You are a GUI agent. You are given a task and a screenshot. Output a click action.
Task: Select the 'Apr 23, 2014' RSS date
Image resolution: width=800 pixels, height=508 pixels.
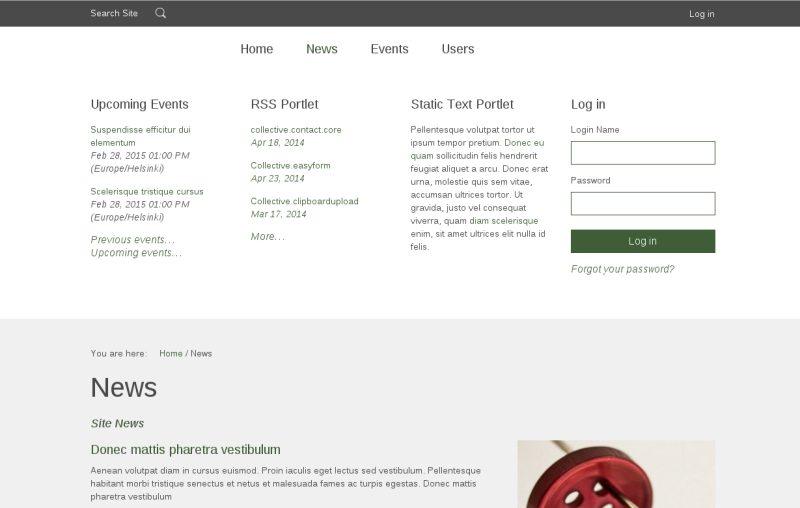278,179
